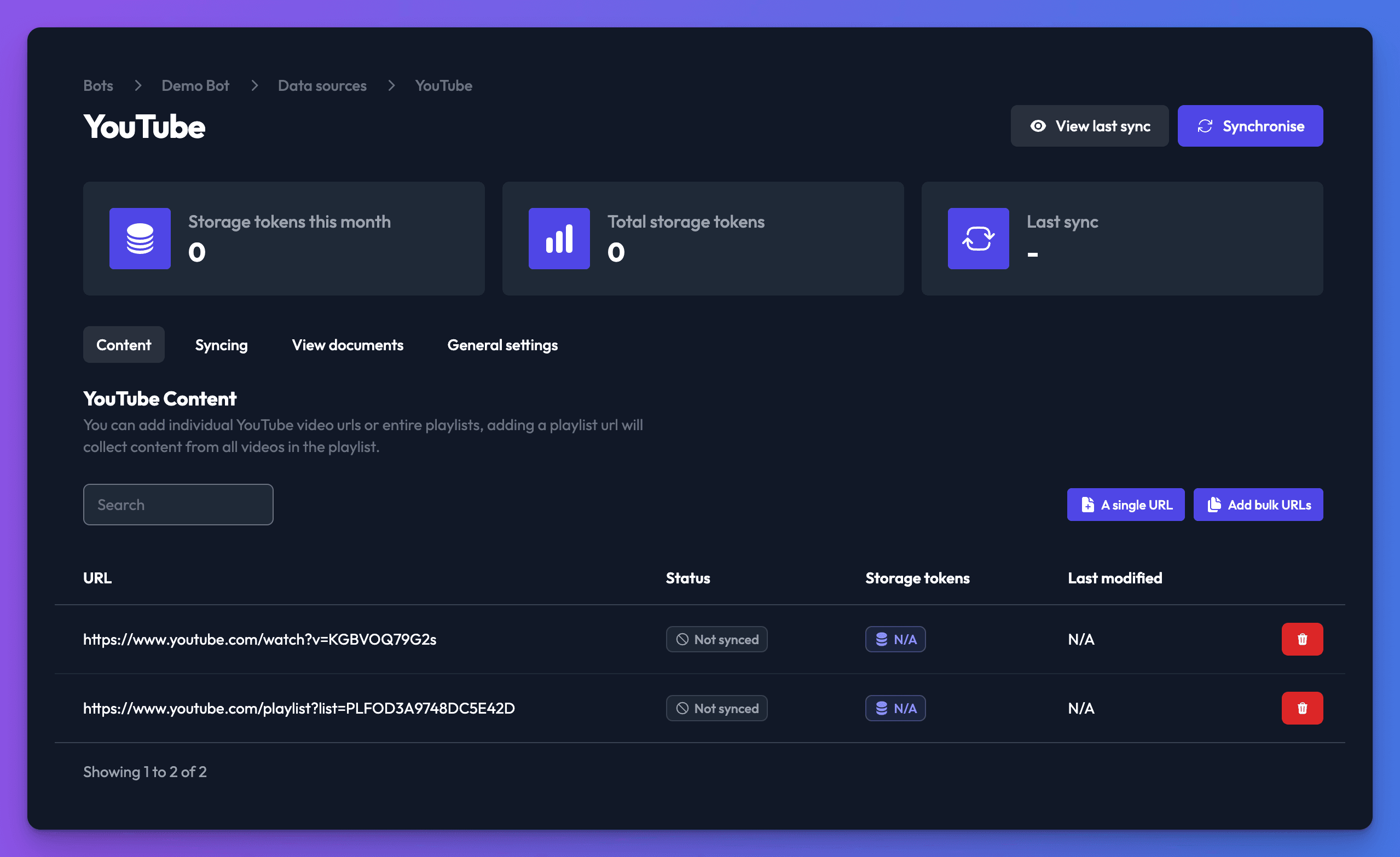1400x857 pixels.
Task: Click the Status column header
Action: tap(688, 578)
